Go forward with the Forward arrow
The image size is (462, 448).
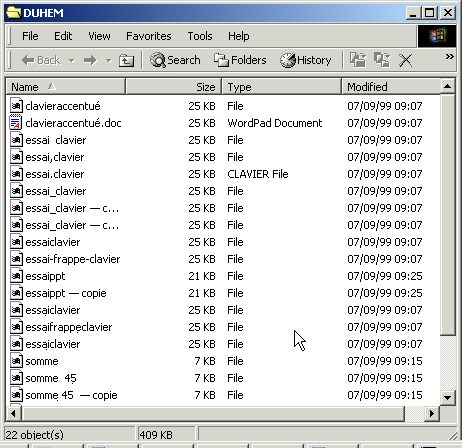(x=90, y=60)
